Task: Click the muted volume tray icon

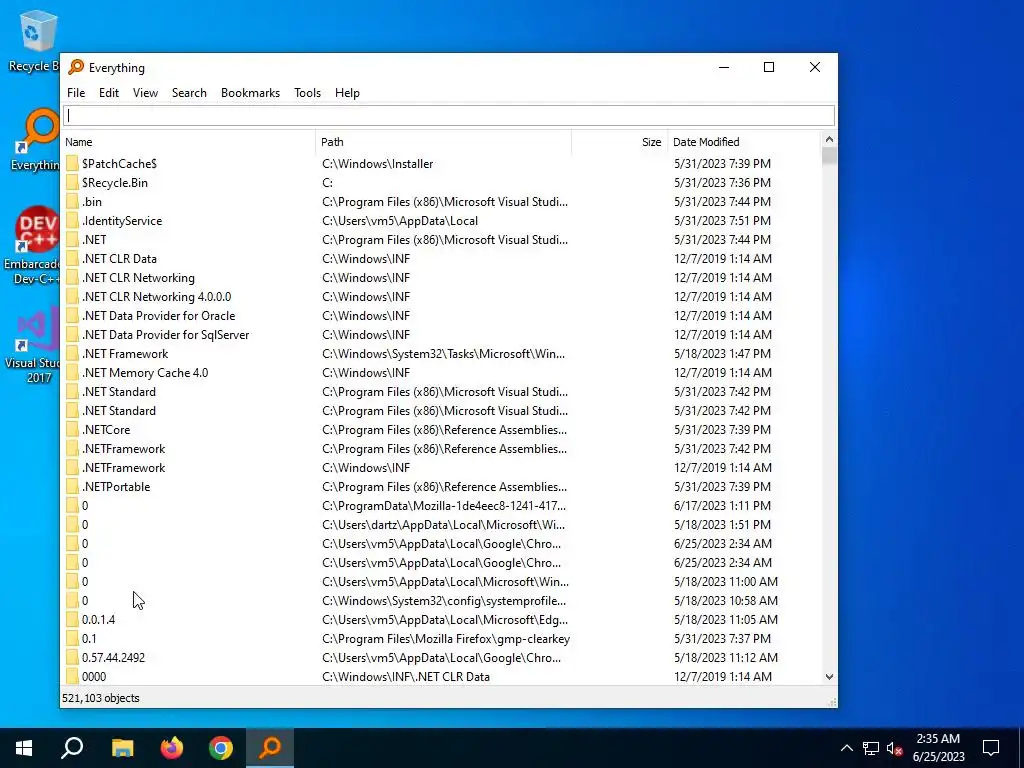Action: tap(894, 748)
